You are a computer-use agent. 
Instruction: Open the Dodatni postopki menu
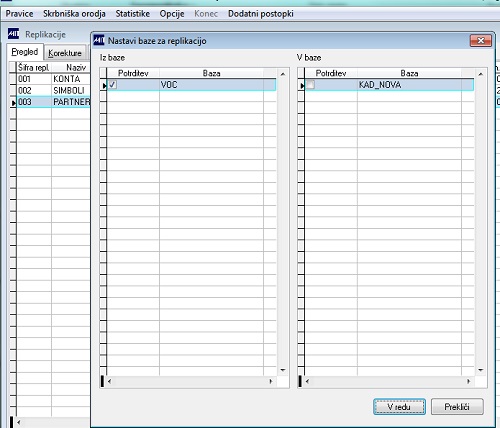(261, 14)
